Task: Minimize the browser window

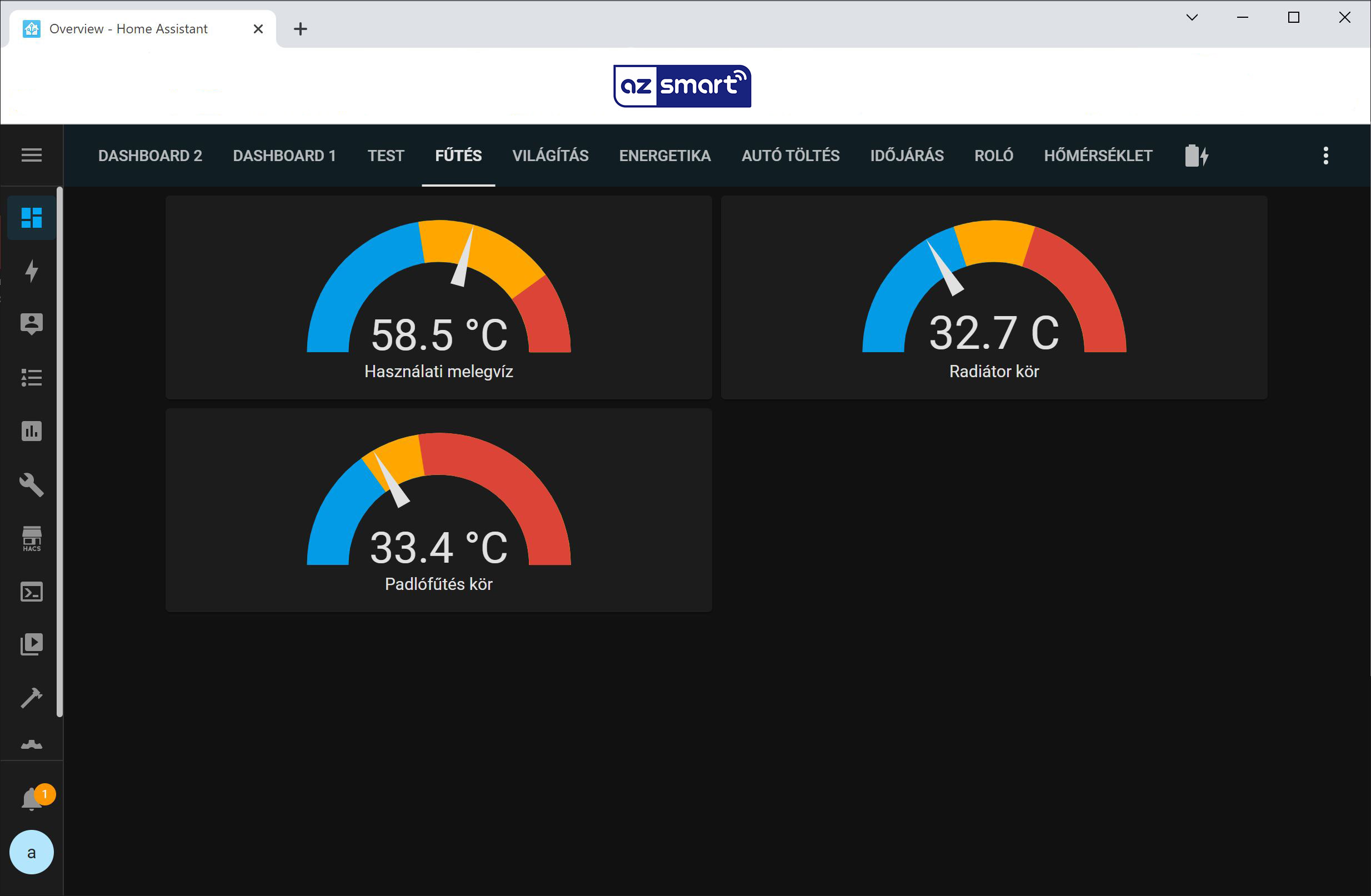Action: click(x=1243, y=17)
